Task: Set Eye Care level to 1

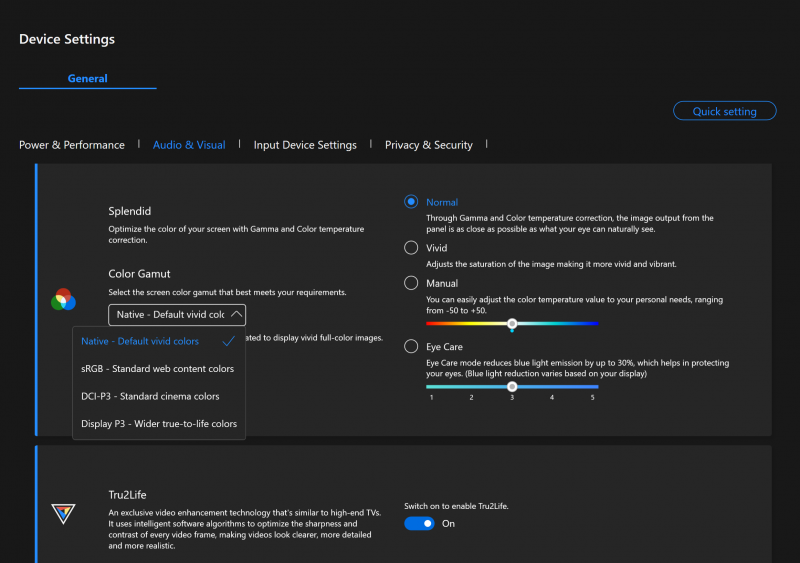Action: point(432,397)
